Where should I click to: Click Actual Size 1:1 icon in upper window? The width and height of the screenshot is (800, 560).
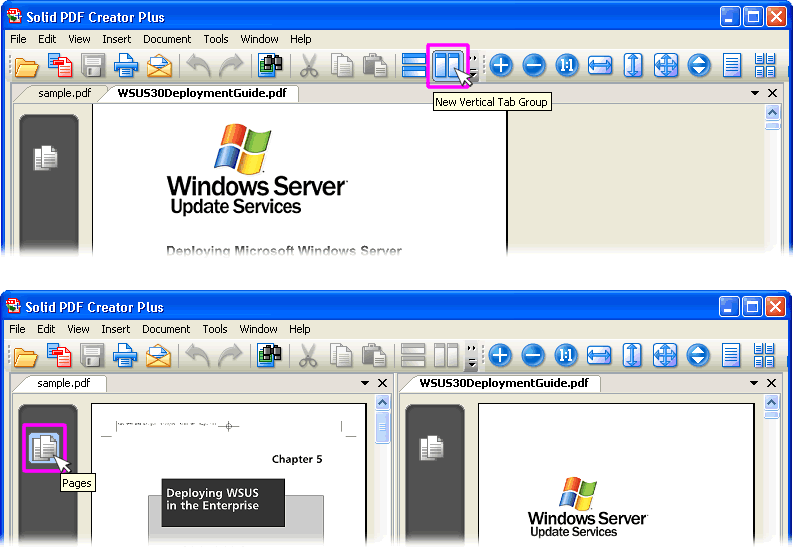(x=567, y=65)
